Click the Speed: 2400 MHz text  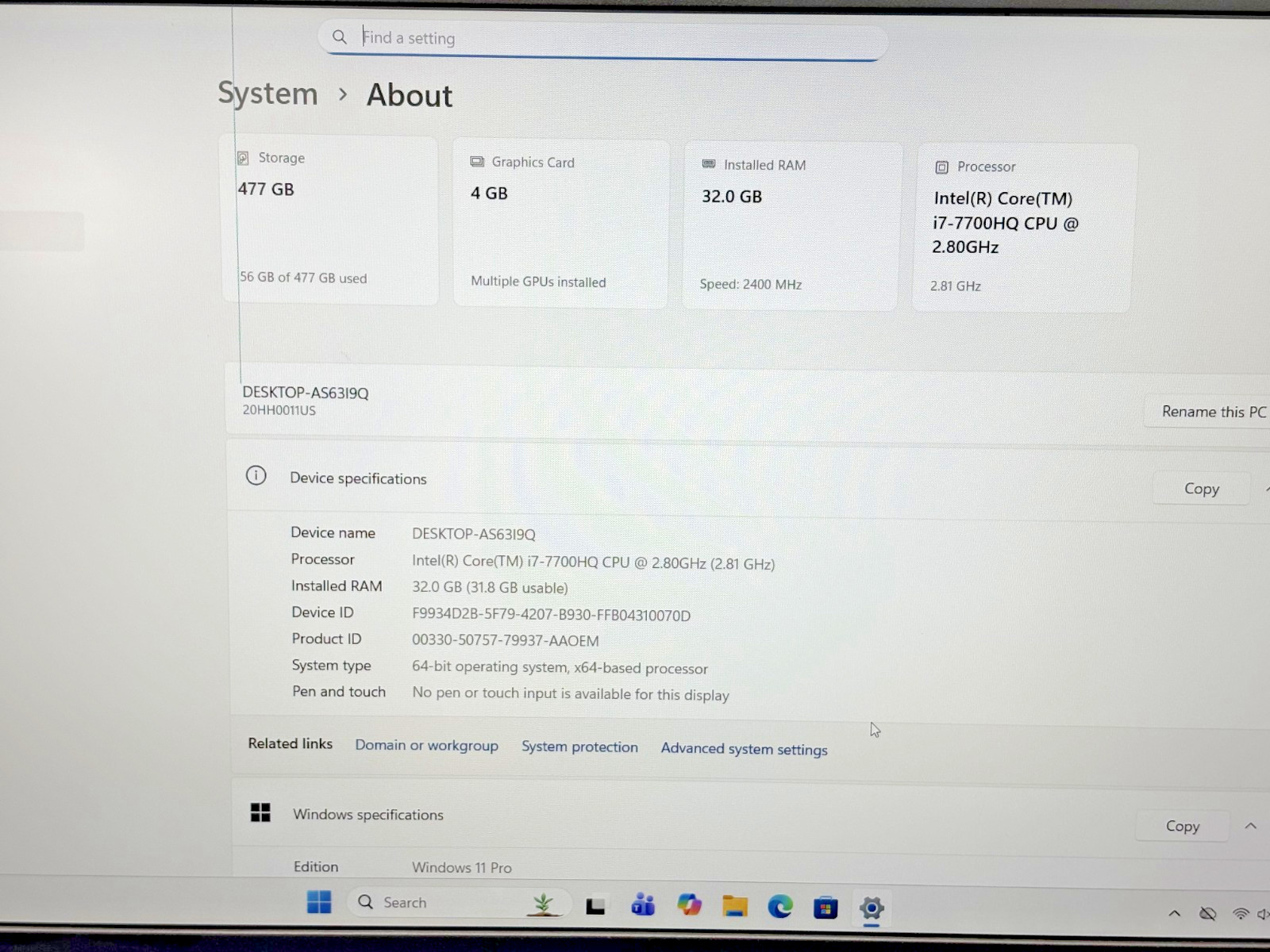750,284
